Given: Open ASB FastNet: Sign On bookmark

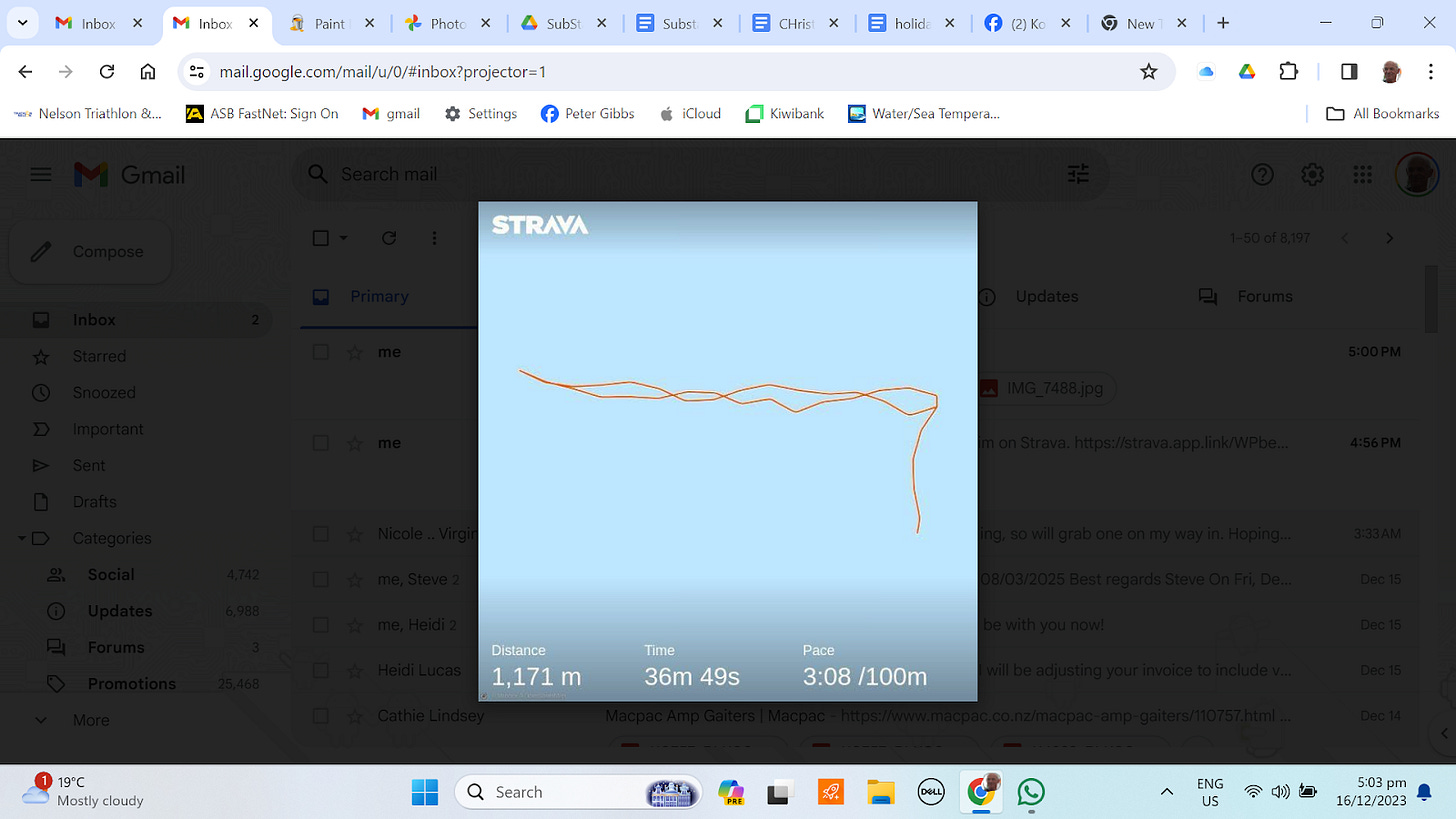Looking at the screenshot, I should tap(262, 114).
